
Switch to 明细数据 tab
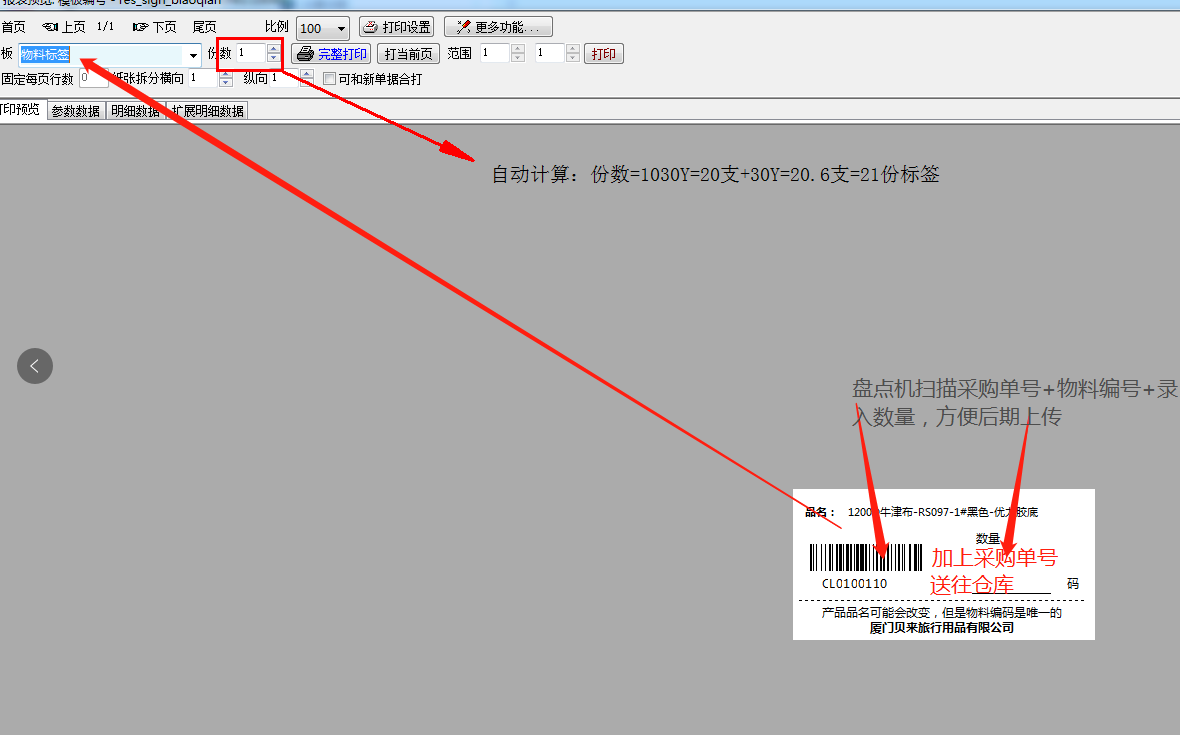tap(135, 111)
